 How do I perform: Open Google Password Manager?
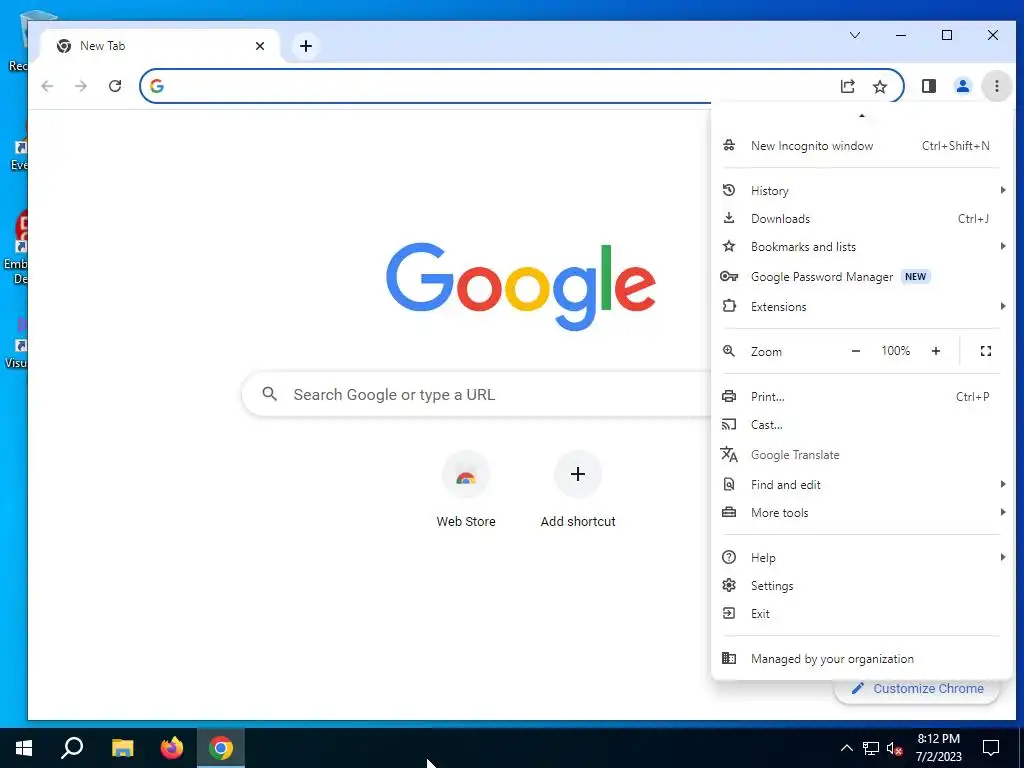pos(861,277)
